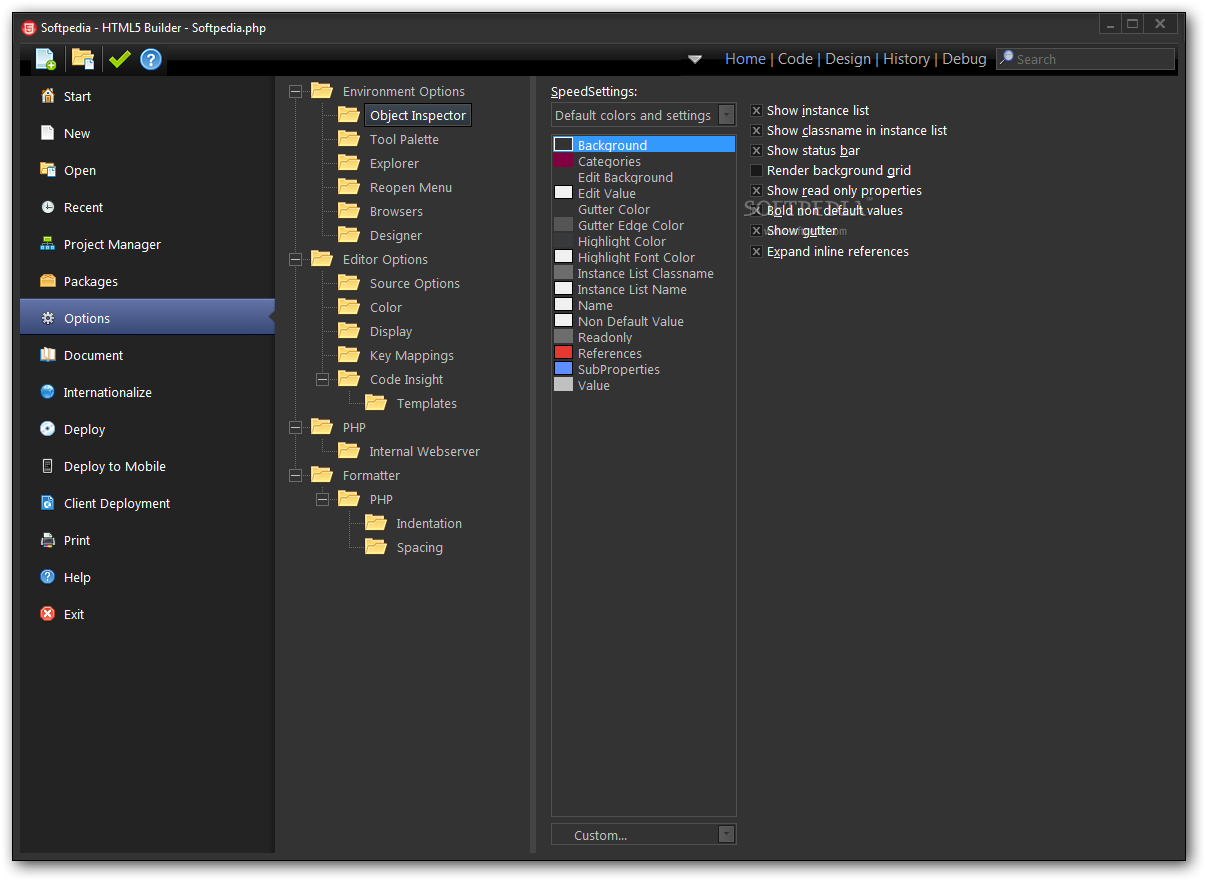The height and width of the screenshot is (881, 1206).
Task: Disable Show status bar checkbox
Action: (756, 150)
